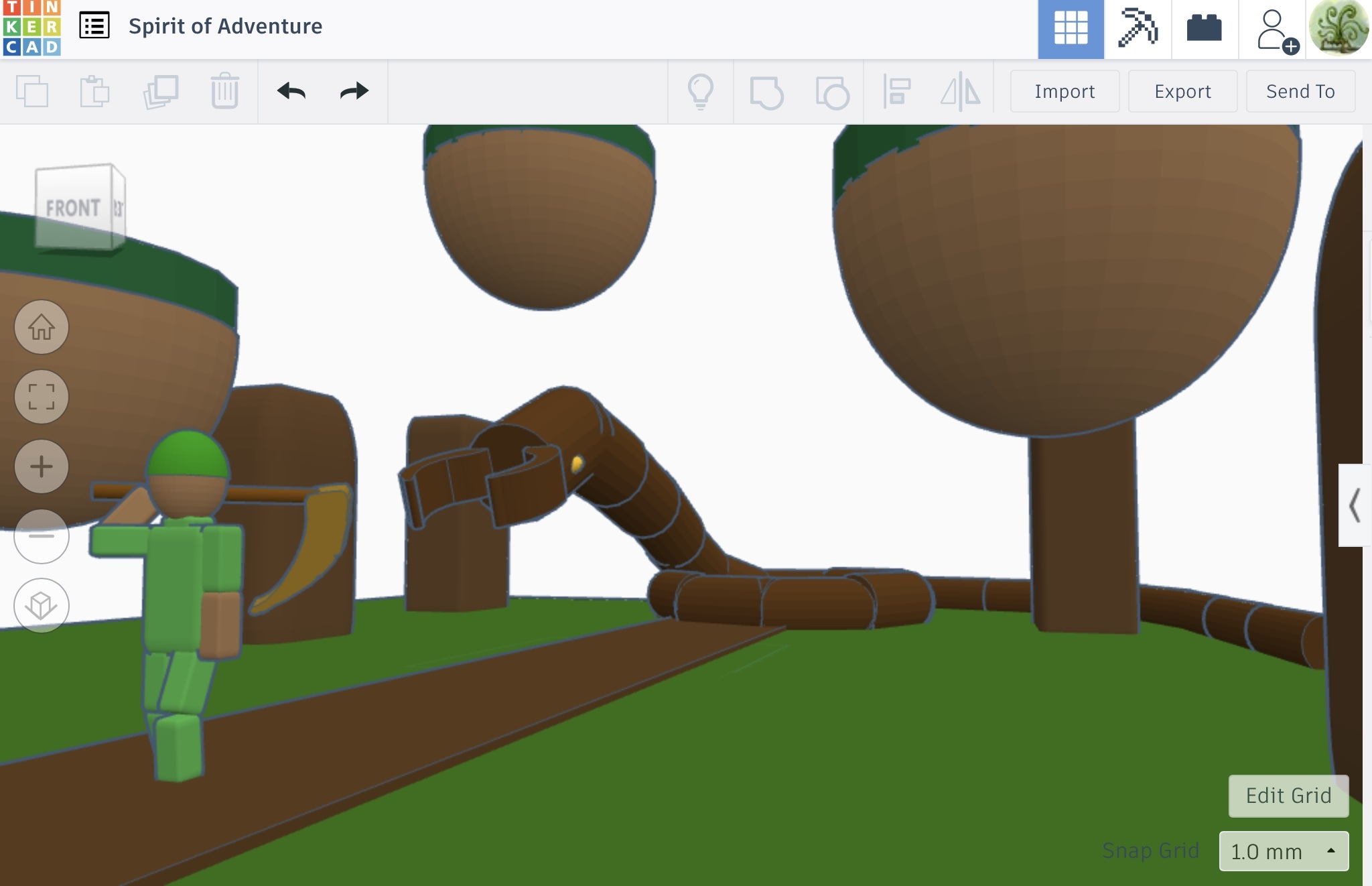Open the Snap Grid 1.0 mm dropdown
This screenshot has width=1372, height=886.
click(x=1284, y=851)
